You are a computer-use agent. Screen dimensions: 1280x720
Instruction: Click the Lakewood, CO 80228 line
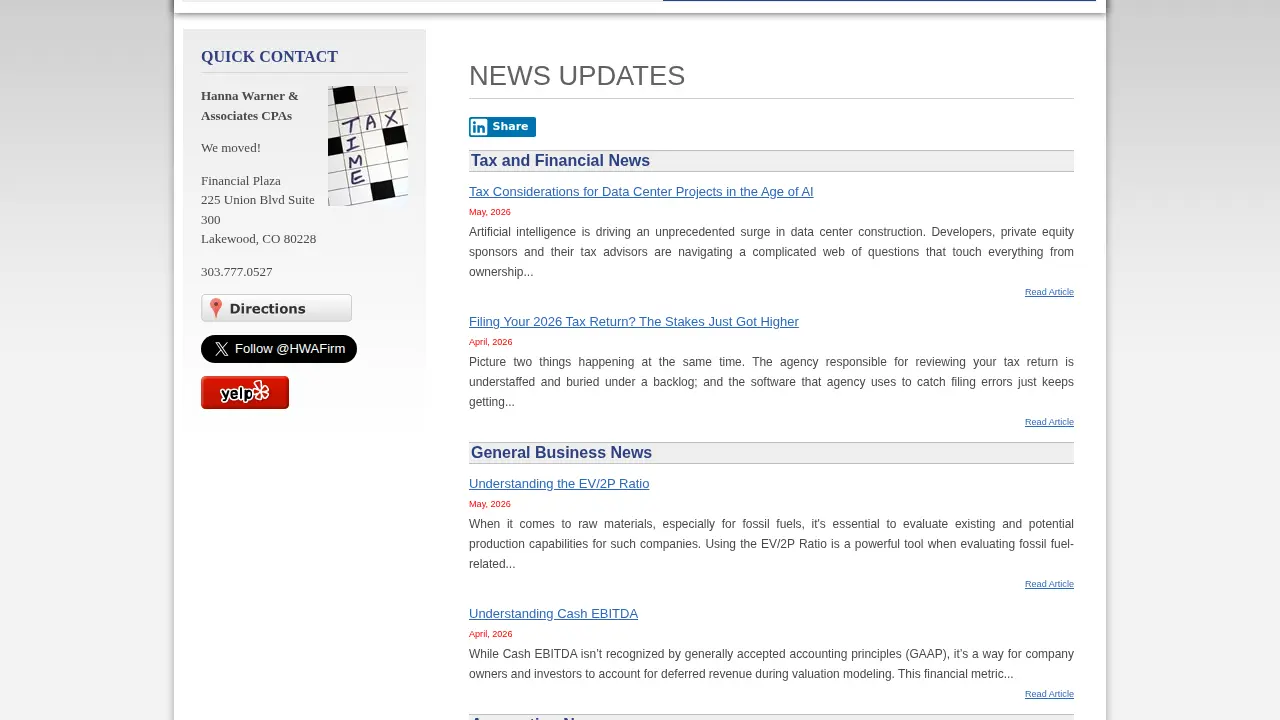(258, 239)
